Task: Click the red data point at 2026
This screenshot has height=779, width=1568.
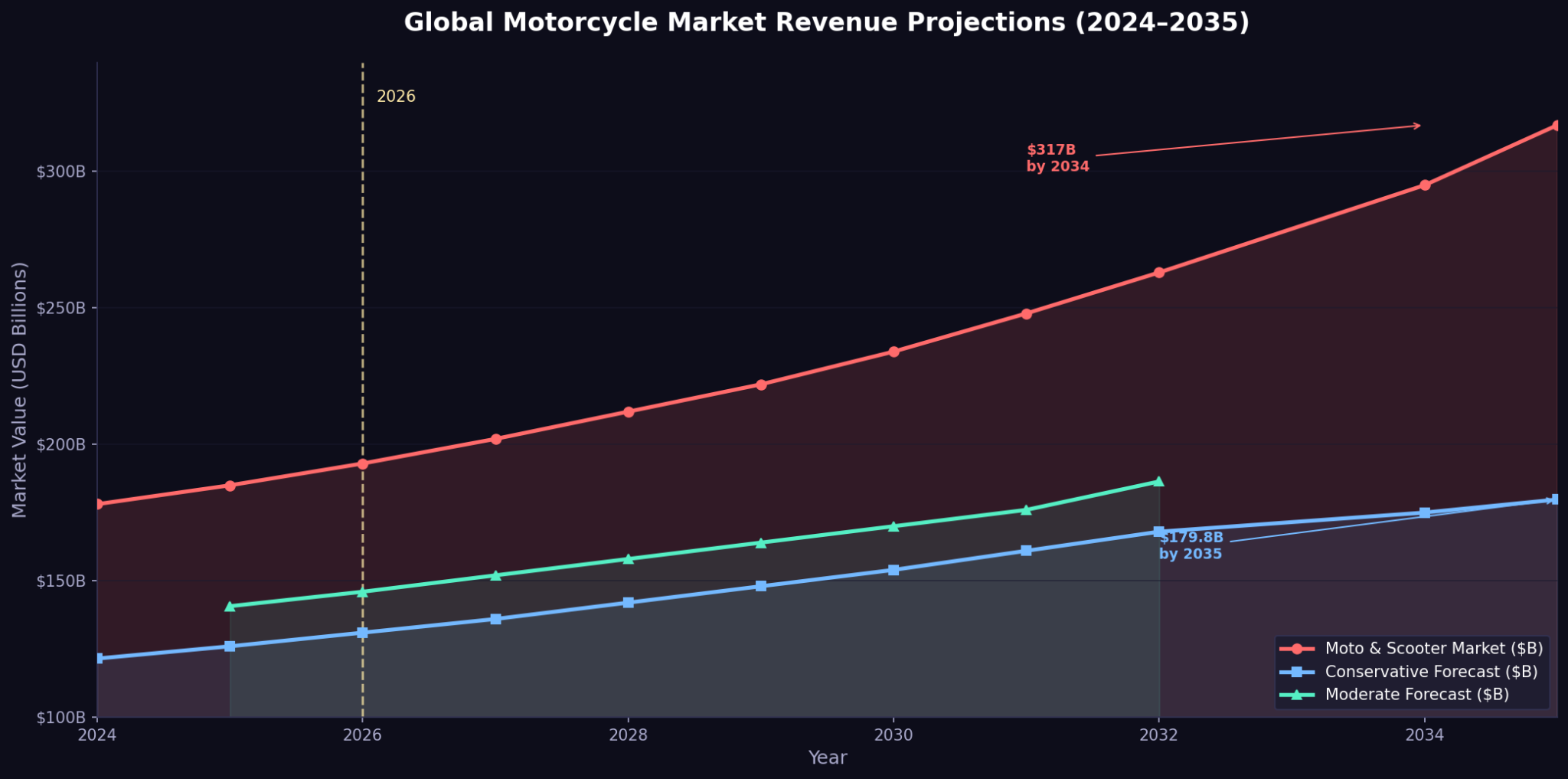Action: (362, 463)
